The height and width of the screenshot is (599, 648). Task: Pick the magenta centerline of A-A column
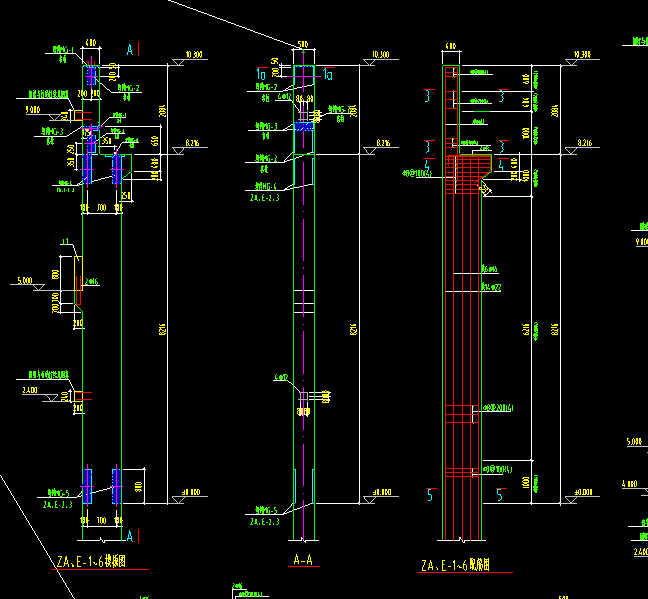point(303,294)
